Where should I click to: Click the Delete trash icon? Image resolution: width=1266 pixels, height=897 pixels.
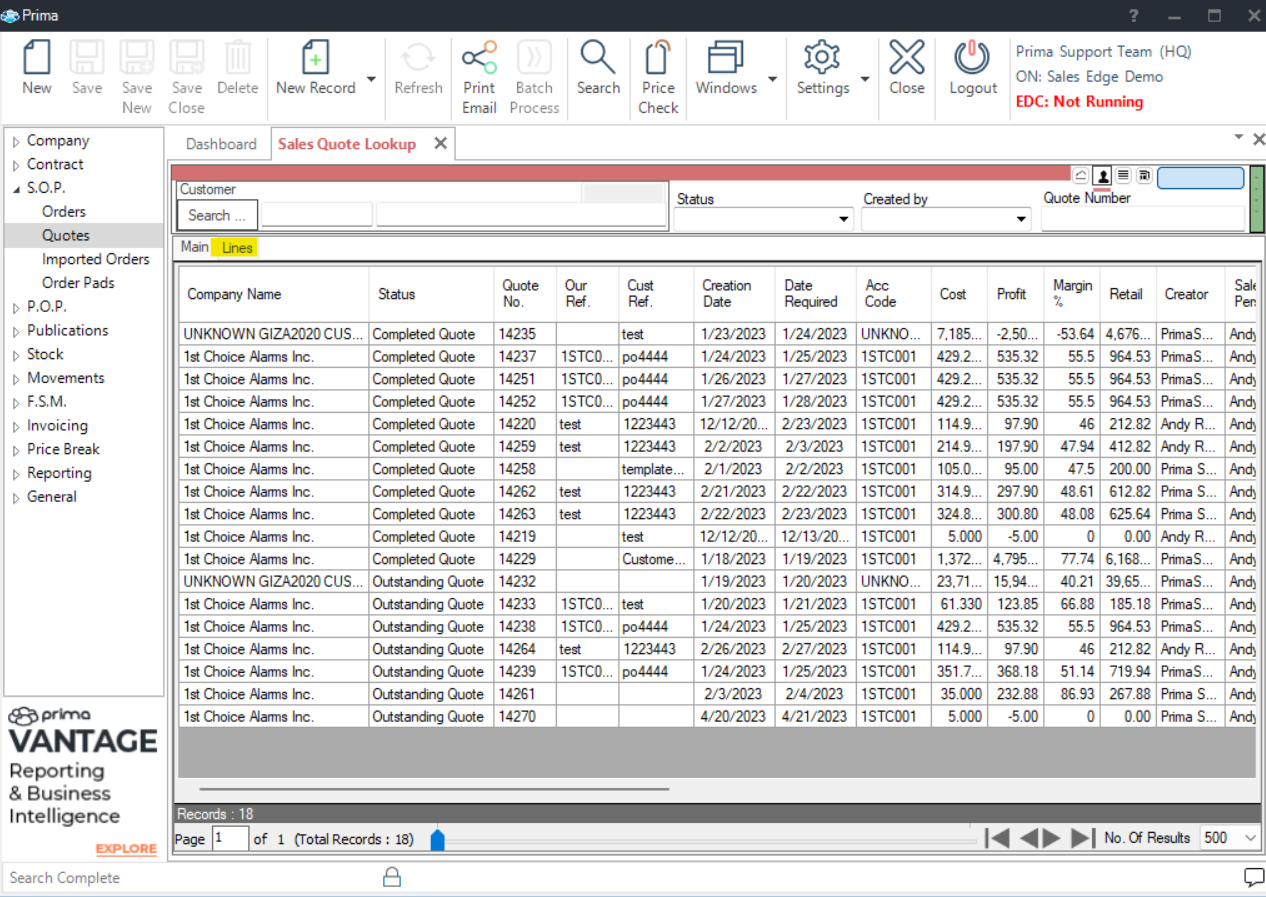238,58
